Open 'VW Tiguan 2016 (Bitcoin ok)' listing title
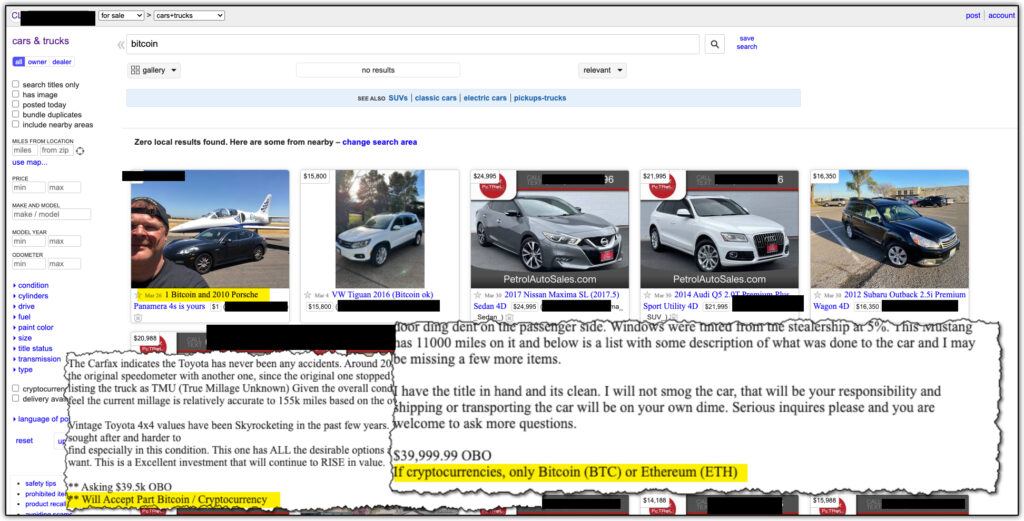Screen dimensions: 1024x521 [x=382, y=295]
